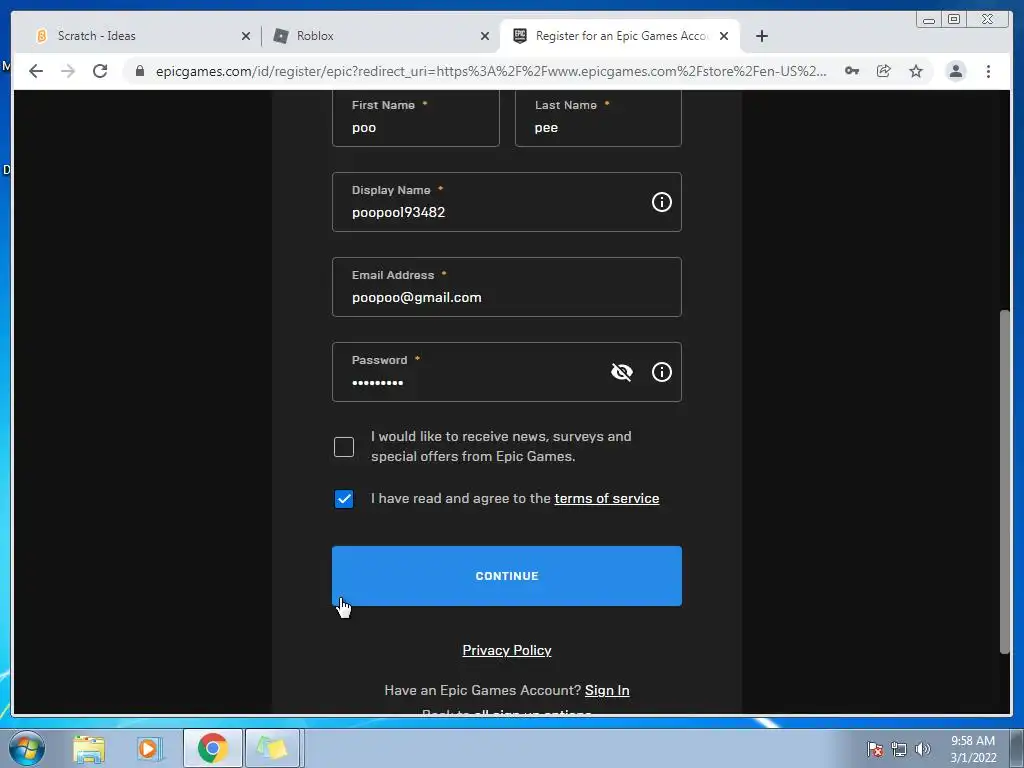The image size is (1024, 768).
Task: Select the Register for Epic Games tab
Action: click(x=620, y=36)
